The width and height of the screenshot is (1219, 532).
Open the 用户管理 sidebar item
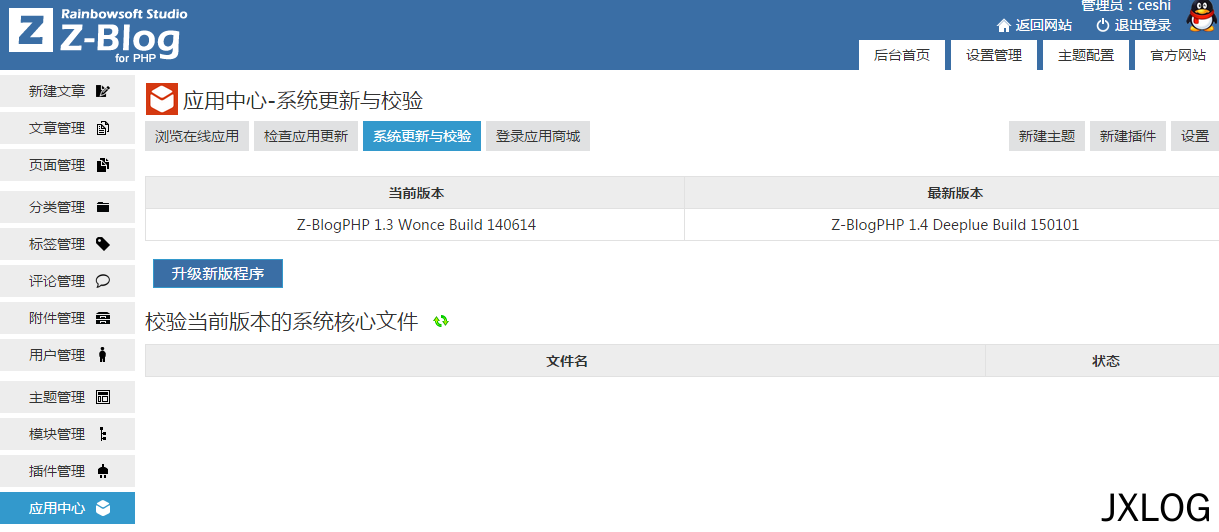tap(67, 355)
